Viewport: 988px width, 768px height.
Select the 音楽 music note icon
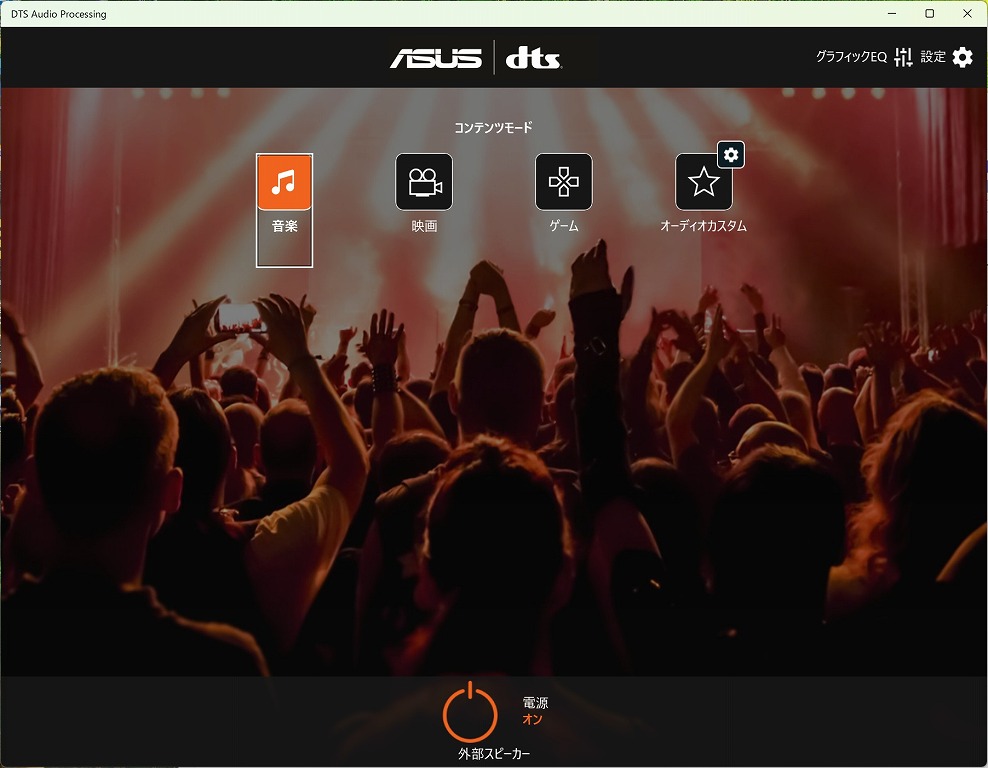[284, 182]
